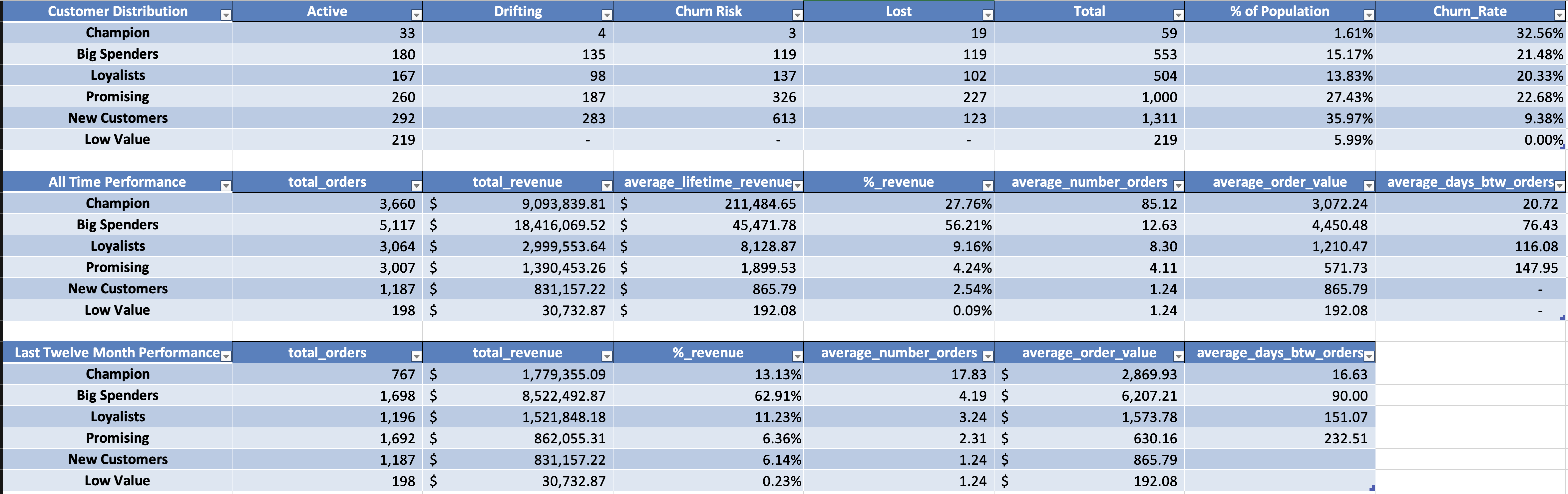Screen dimensions: 1568x494
Task: Click the twelve-month days between orders 232.51
Action: [1280, 438]
